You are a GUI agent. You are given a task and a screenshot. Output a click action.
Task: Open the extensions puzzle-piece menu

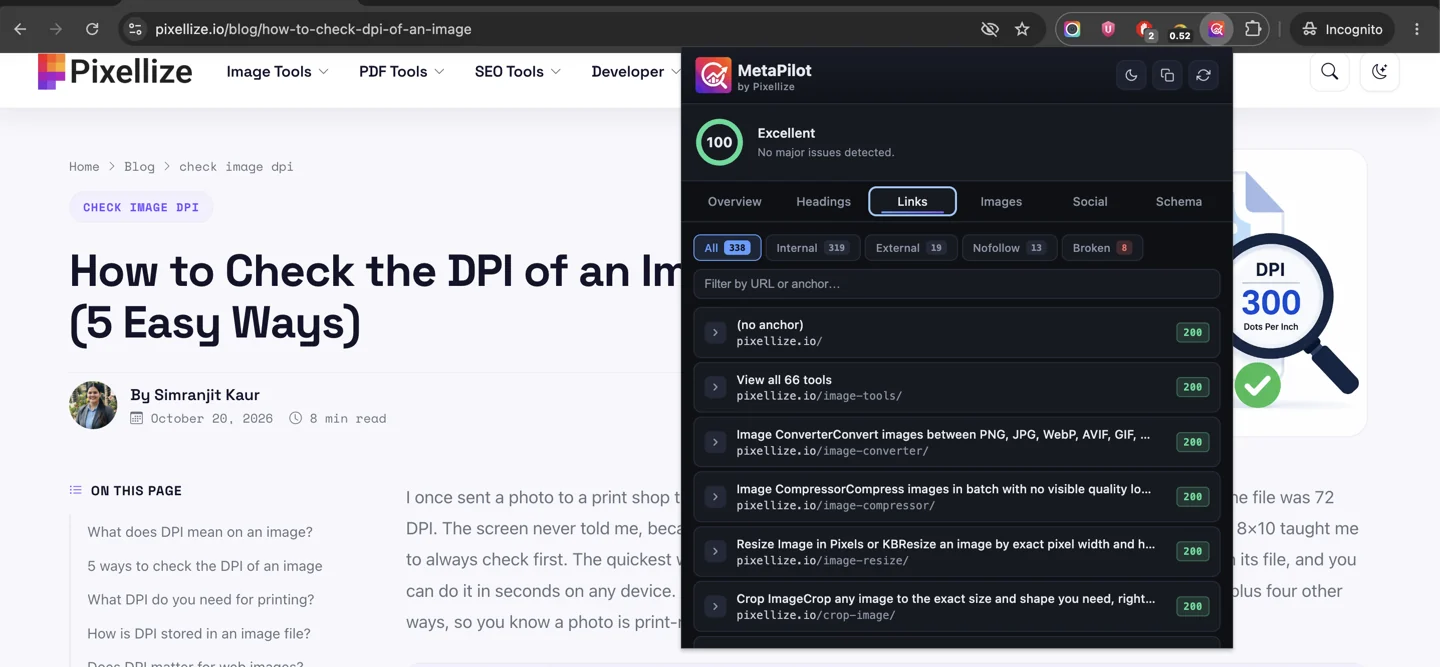[1252, 29]
